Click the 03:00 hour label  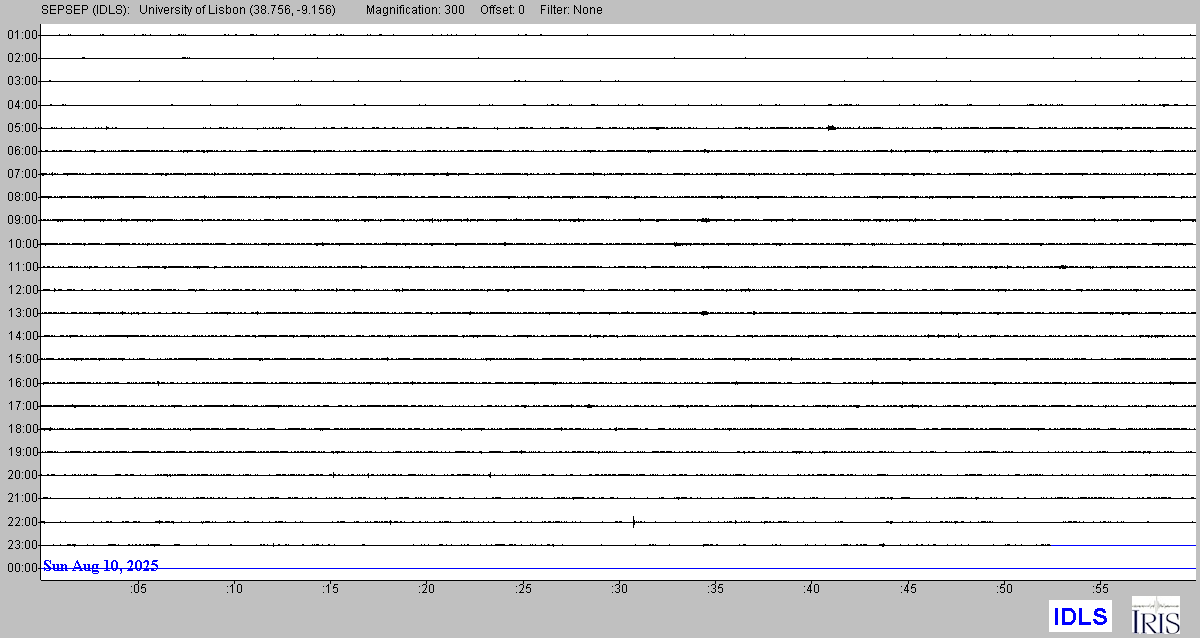[22, 81]
